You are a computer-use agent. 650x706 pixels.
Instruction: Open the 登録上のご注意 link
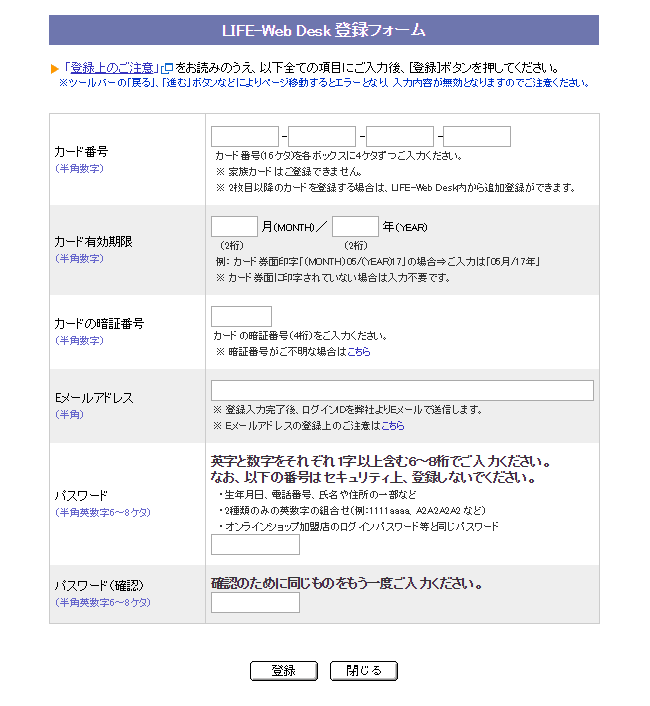click(112, 68)
